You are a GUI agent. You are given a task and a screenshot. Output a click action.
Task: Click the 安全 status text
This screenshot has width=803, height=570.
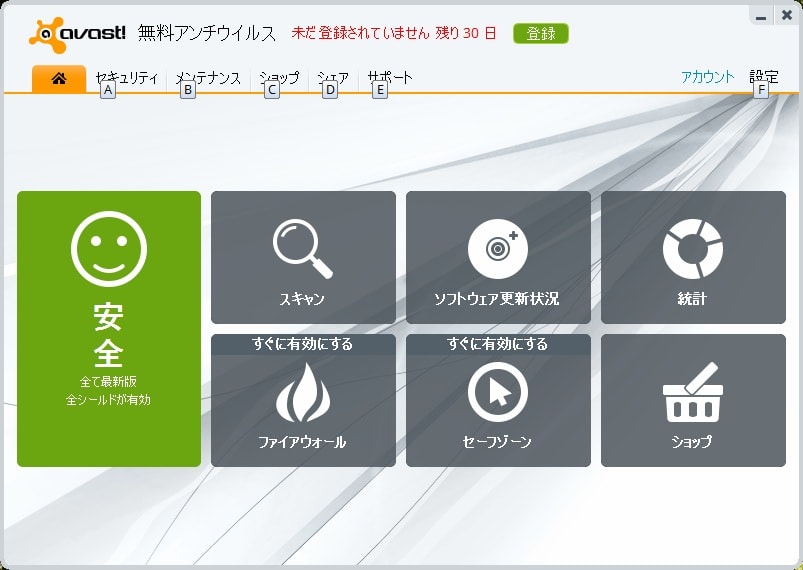[109, 334]
